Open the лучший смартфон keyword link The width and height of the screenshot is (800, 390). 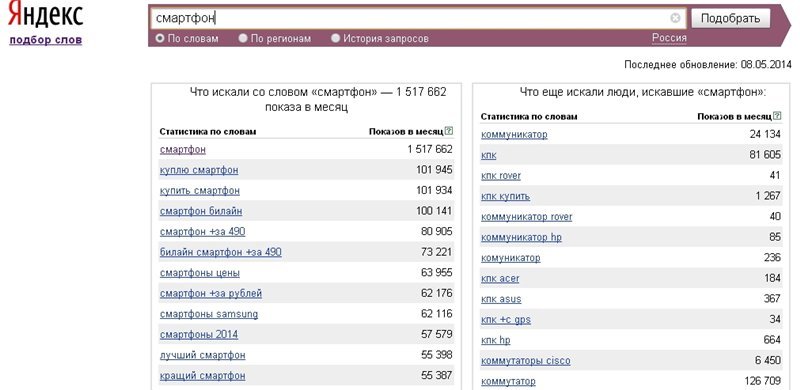[203, 355]
